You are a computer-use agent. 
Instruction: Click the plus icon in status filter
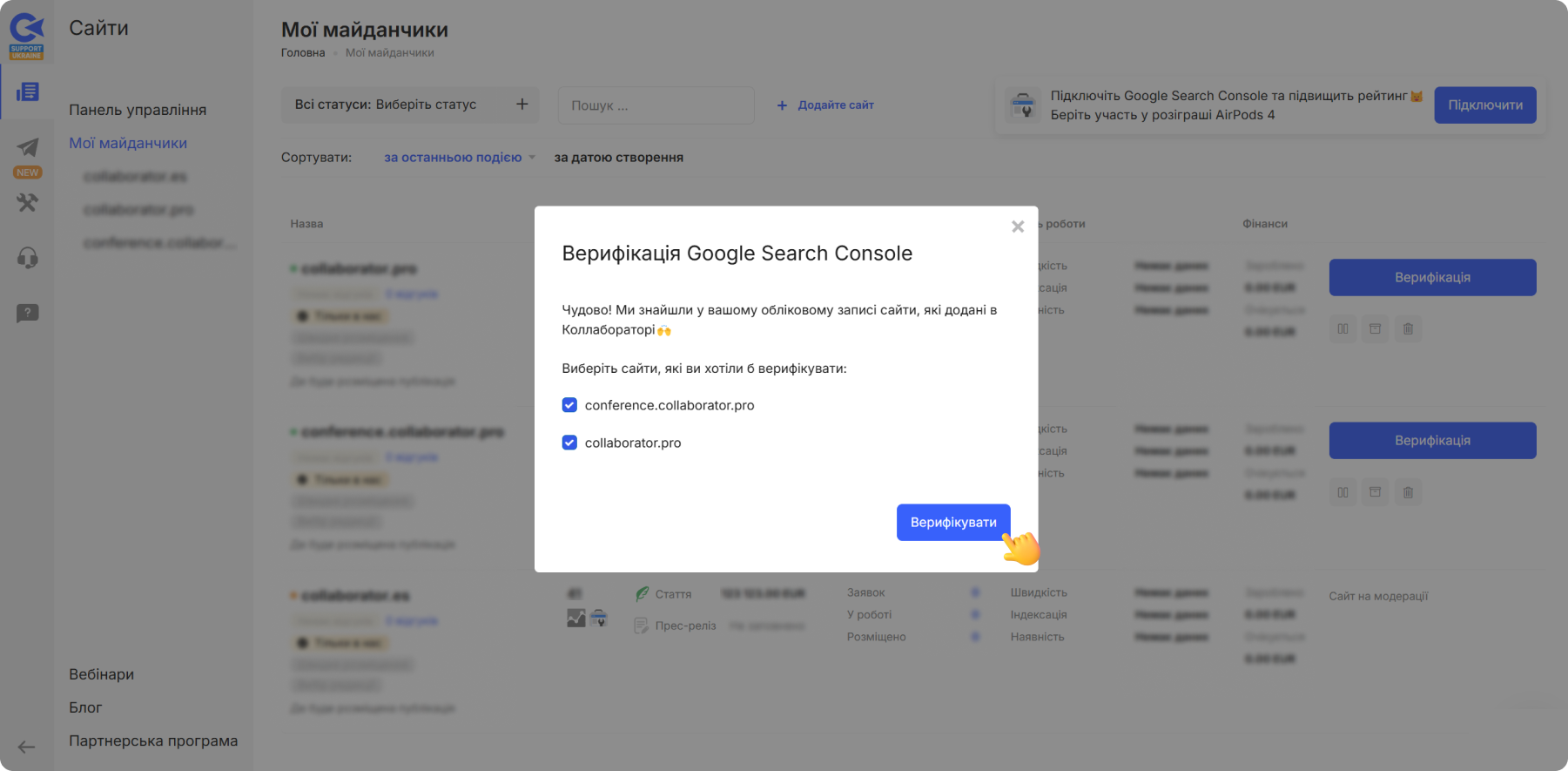[522, 105]
